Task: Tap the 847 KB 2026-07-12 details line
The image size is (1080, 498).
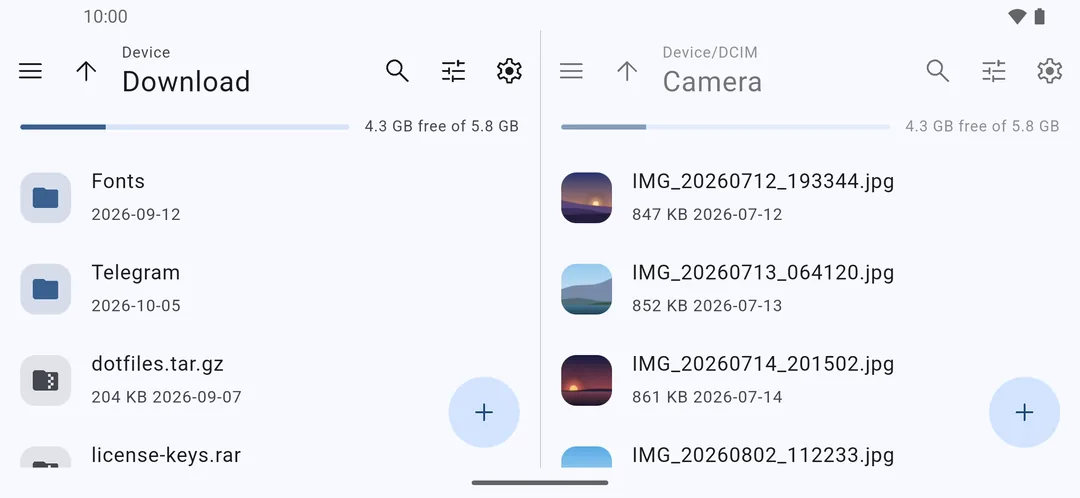Action: pos(707,214)
